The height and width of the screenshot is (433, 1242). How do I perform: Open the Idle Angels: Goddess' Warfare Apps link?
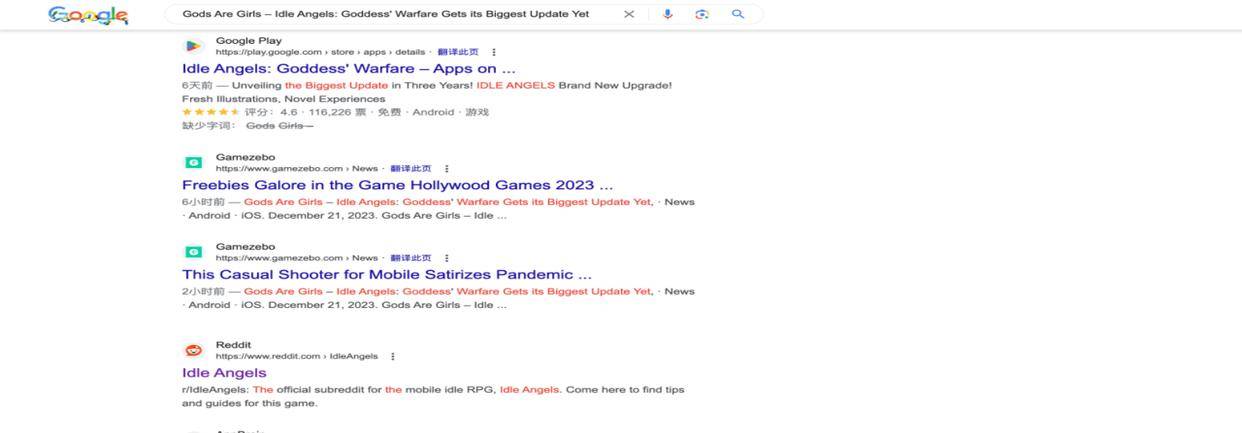point(348,69)
